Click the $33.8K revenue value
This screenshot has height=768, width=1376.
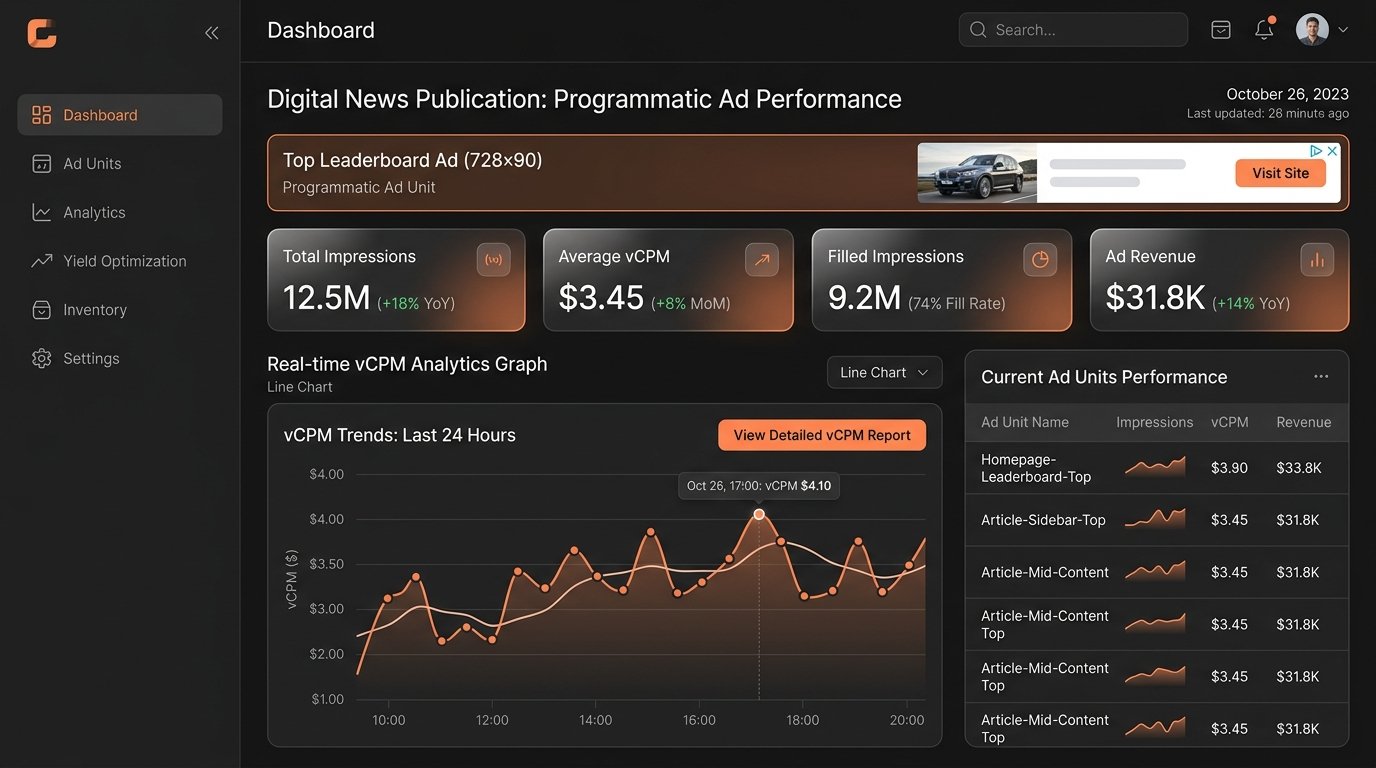[x=1299, y=468]
